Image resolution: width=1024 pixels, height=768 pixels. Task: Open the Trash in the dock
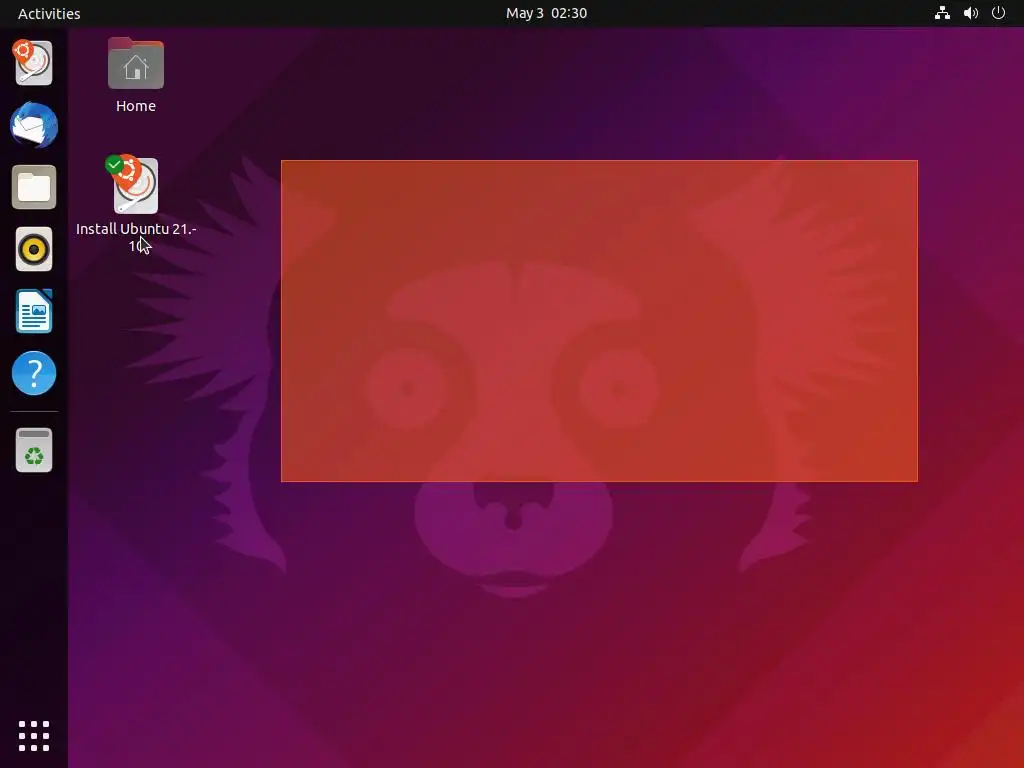click(34, 450)
